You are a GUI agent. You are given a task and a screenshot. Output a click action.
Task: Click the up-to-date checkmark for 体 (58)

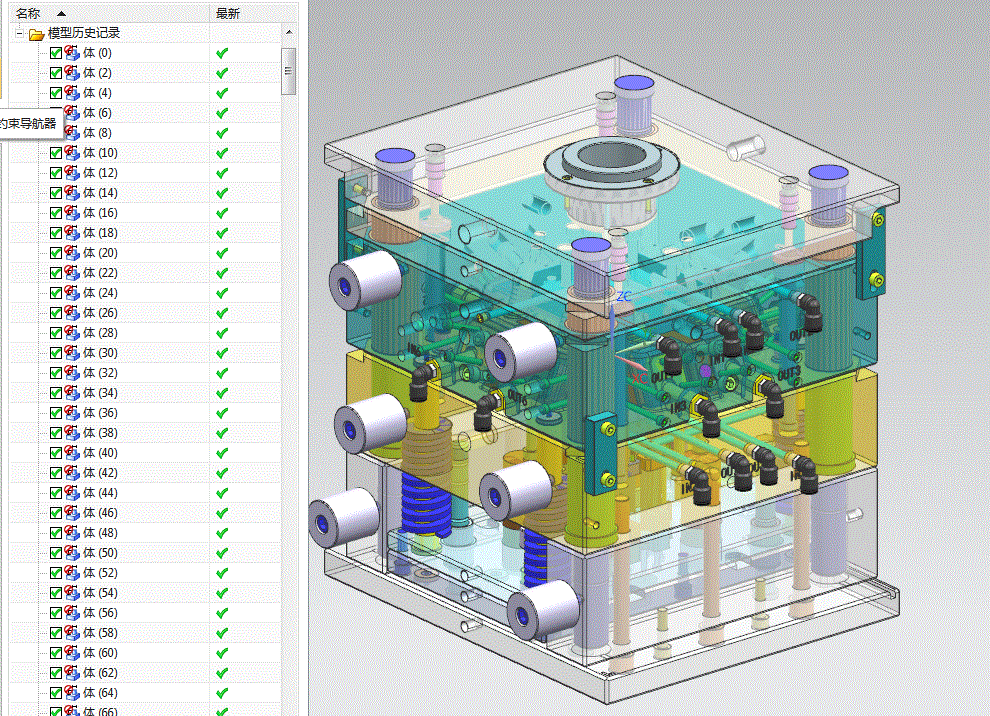click(222, 633)
